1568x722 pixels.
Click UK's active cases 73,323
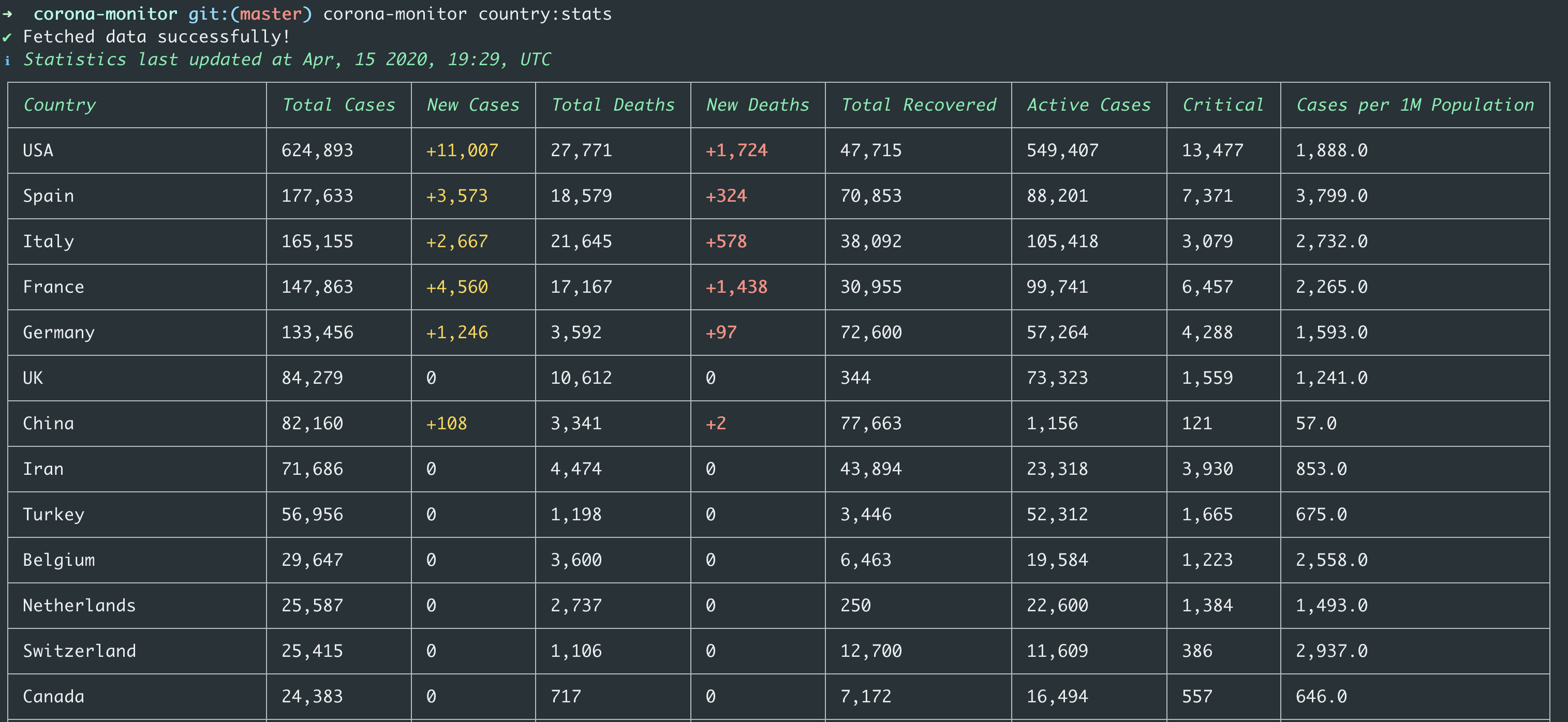1057,379
